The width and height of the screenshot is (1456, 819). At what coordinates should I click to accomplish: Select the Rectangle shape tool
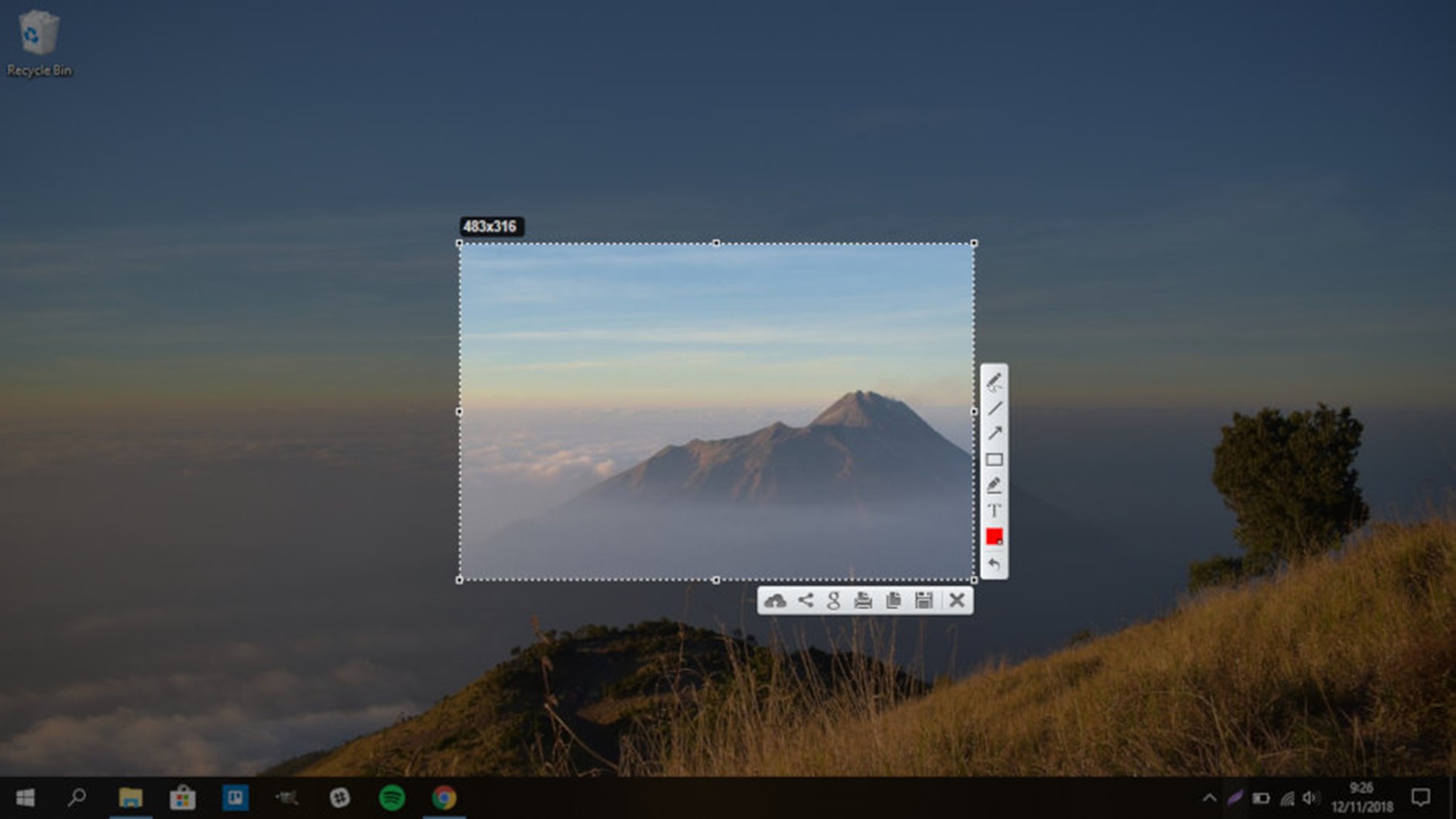tap(994, 459)
